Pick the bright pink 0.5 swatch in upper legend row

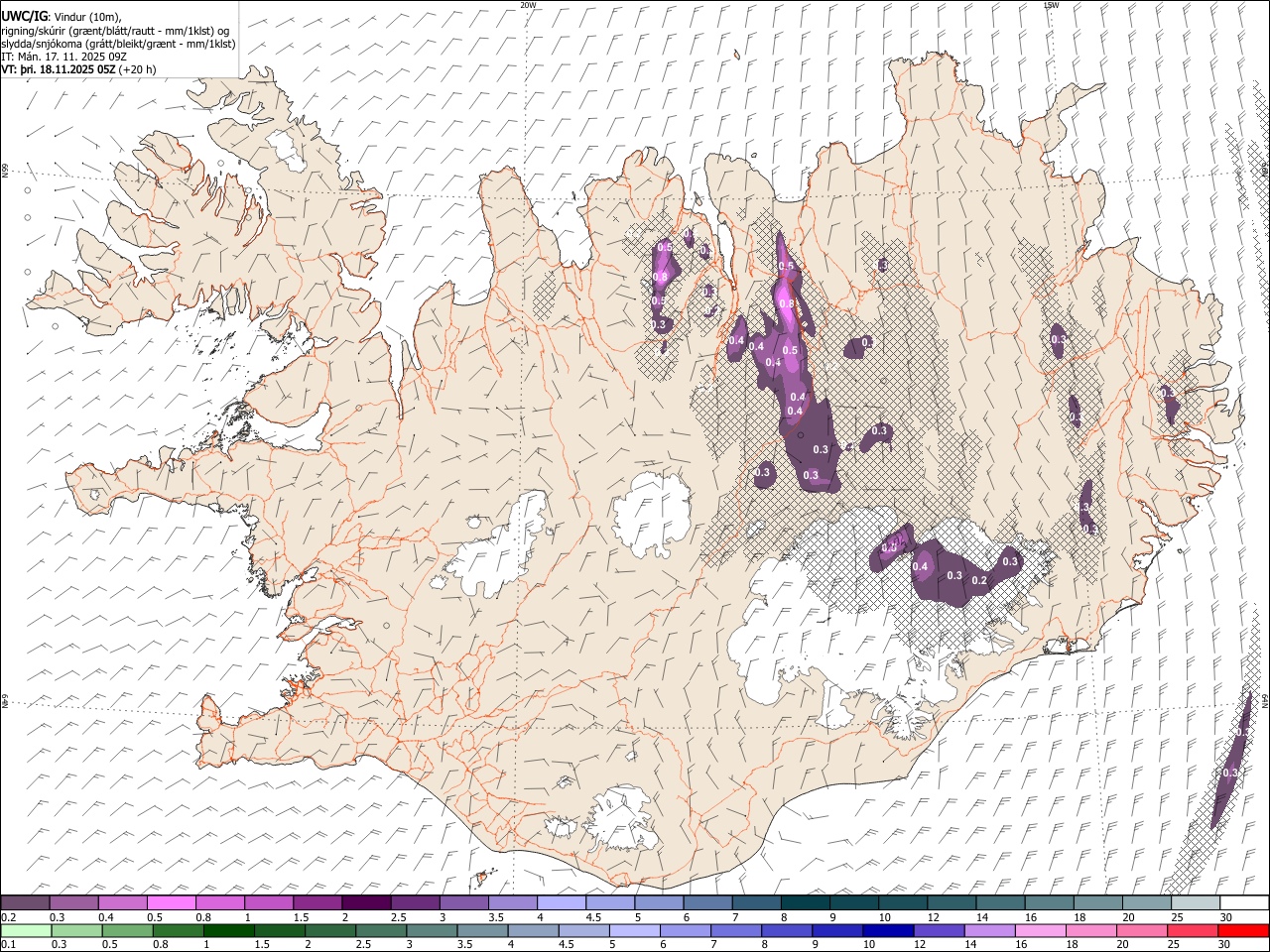point(171,902)
